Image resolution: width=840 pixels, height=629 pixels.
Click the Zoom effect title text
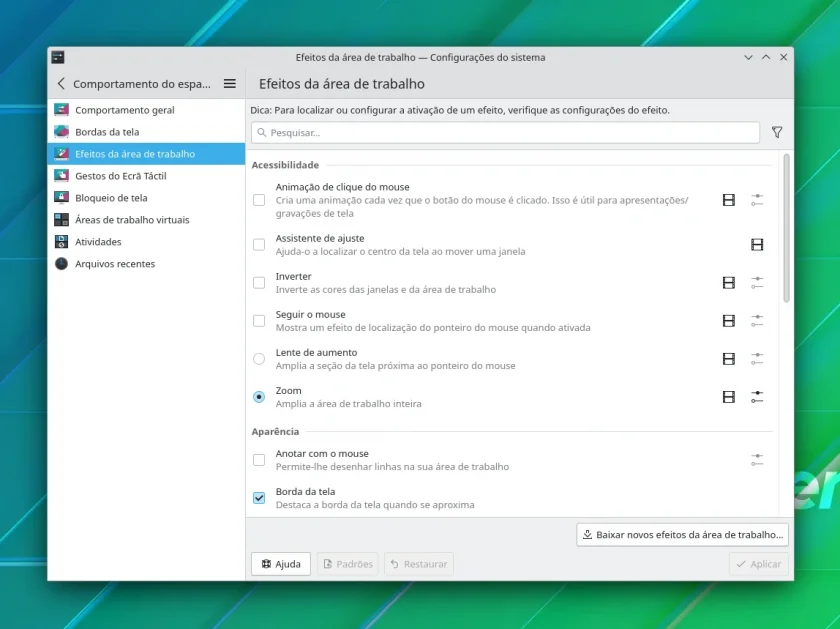pyautogui.click(x=288, y=391)
